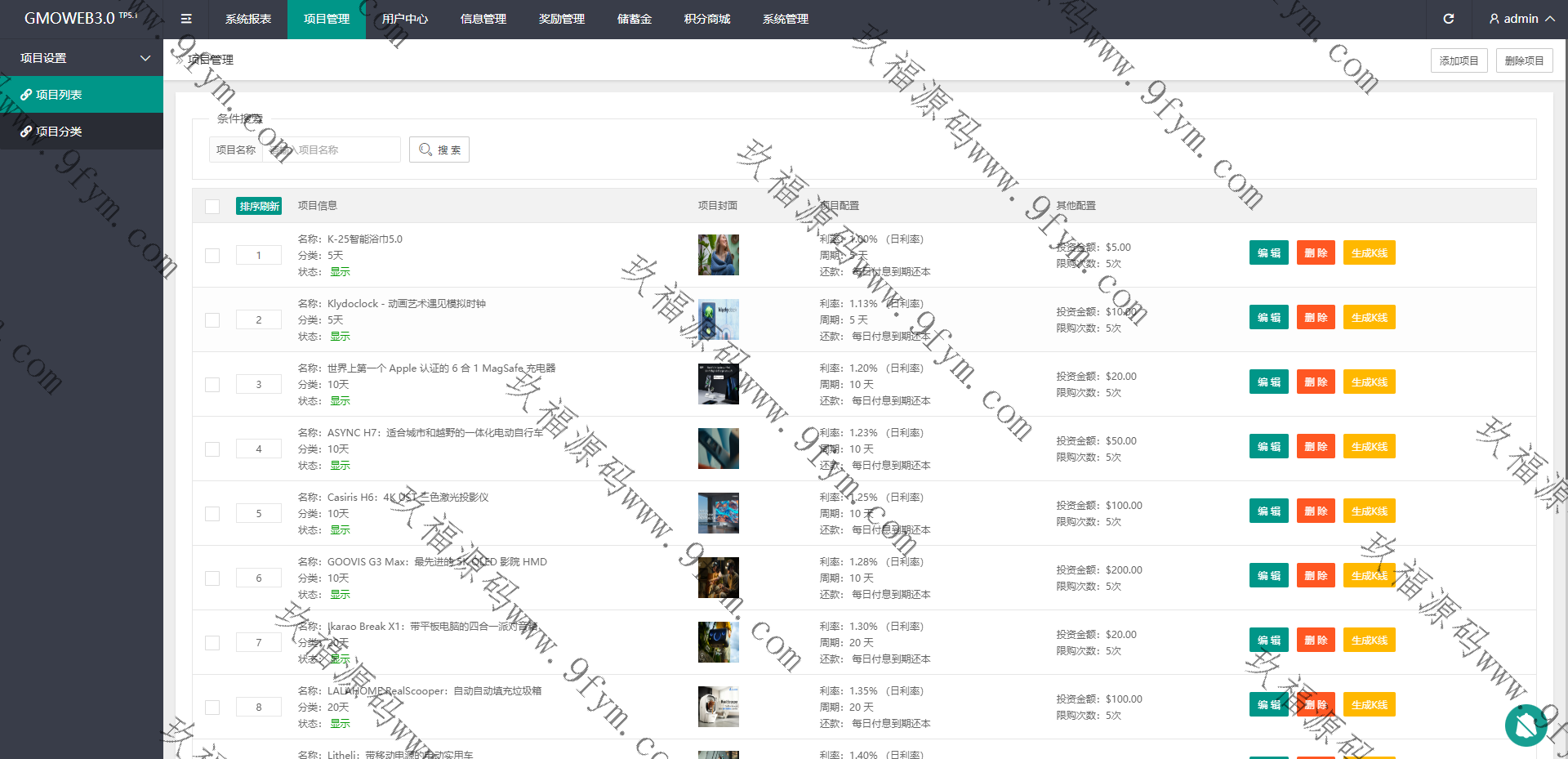Click the magnifier search button
The height and width of the screenshot is (759, 1568).
point(439,150)
